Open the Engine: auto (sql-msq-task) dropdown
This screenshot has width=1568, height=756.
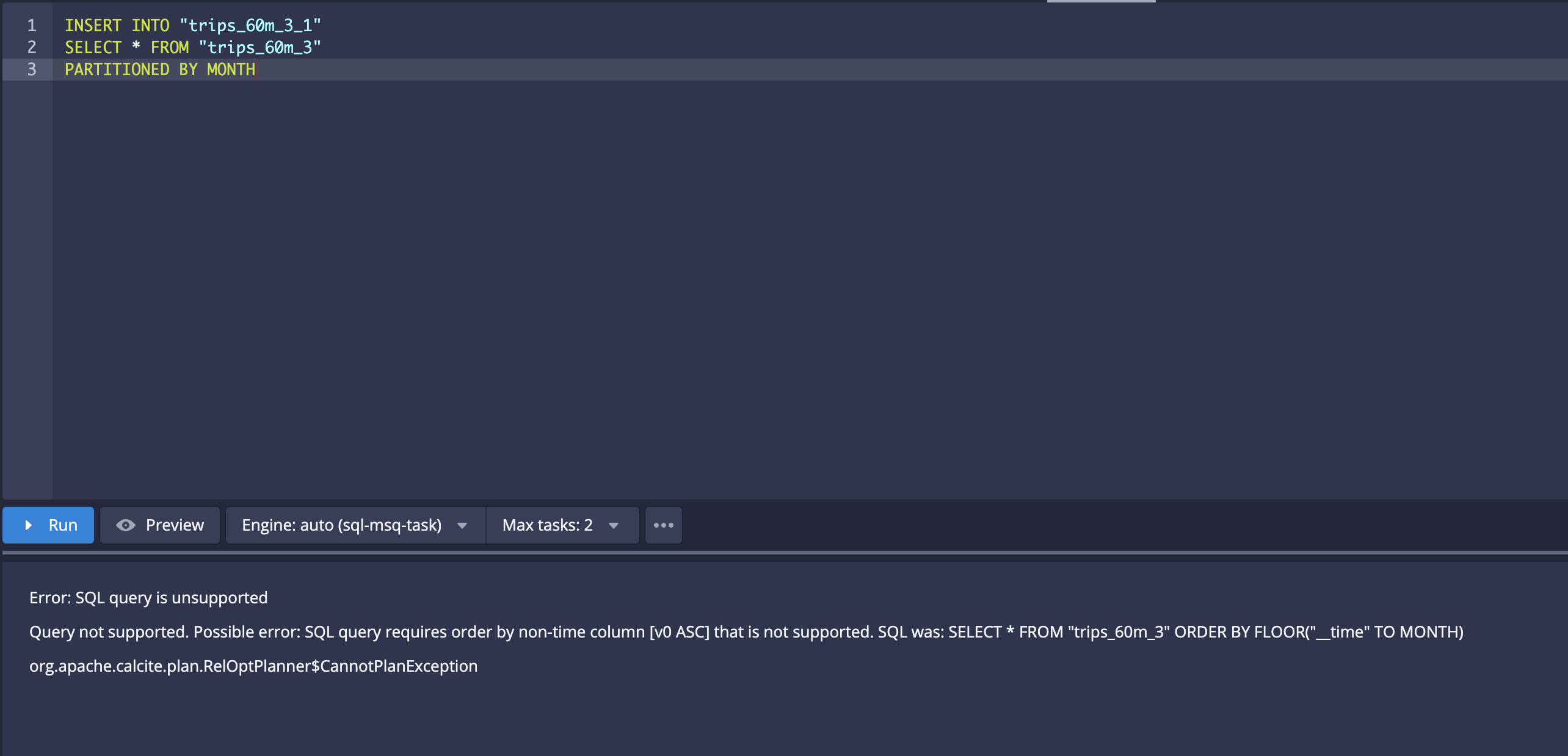click(342, 525)
